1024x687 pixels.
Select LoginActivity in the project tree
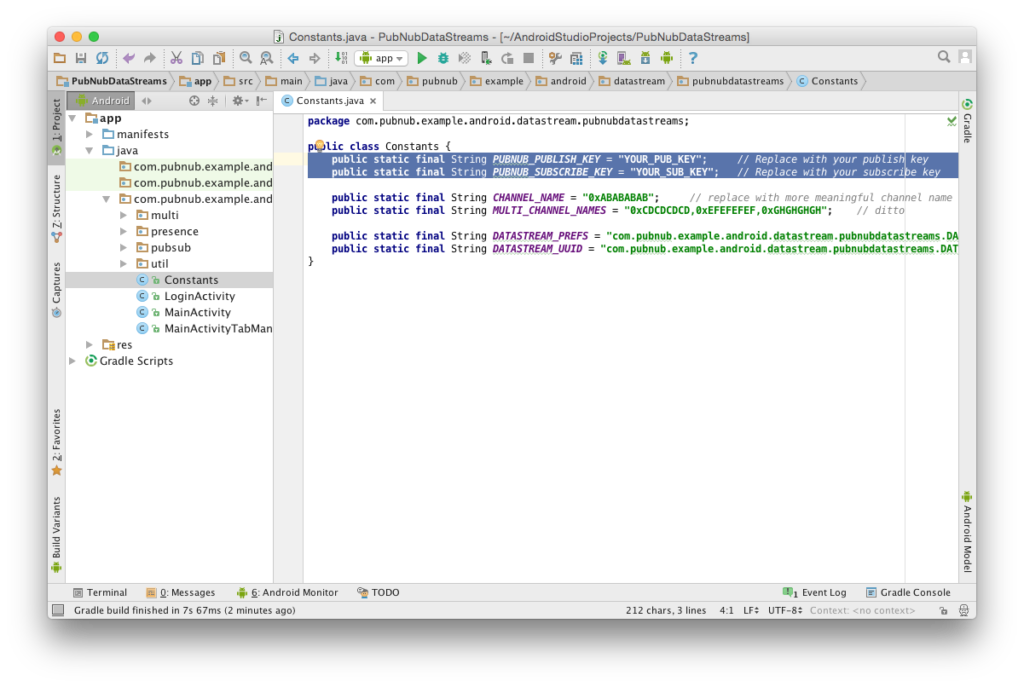(x=201, y=295)
